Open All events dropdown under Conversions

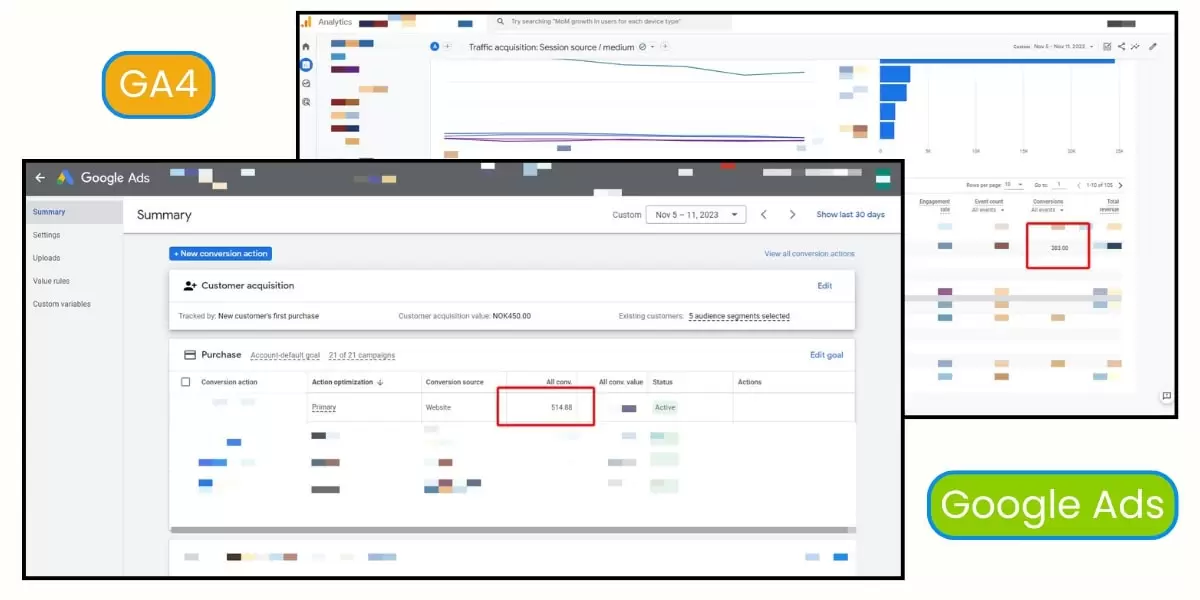click(1047, 210)
